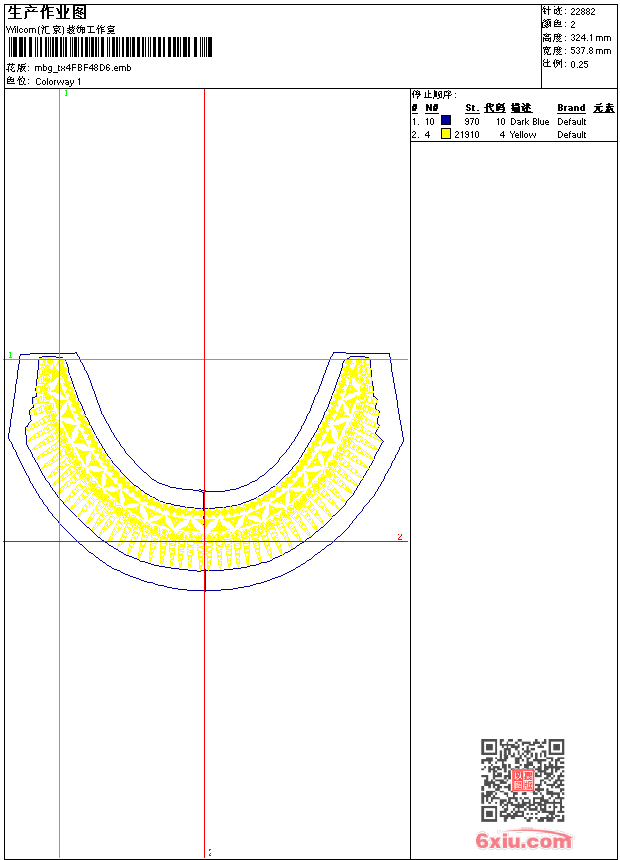Screen dimensions: 620x860
Task: Click the Brand column header
Action: tap(571, 108)
